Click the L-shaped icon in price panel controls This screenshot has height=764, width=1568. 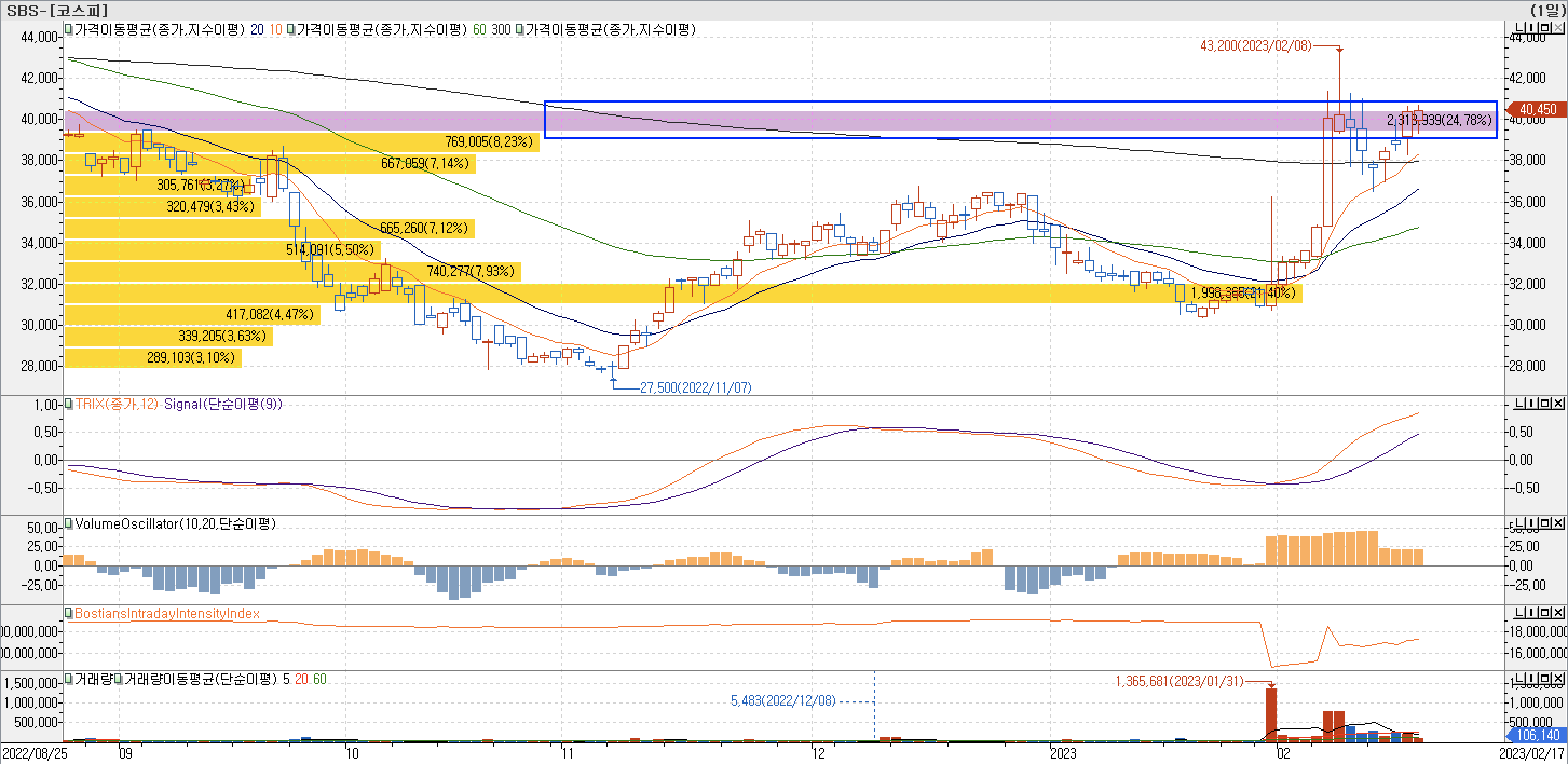tap(1519, 28)
